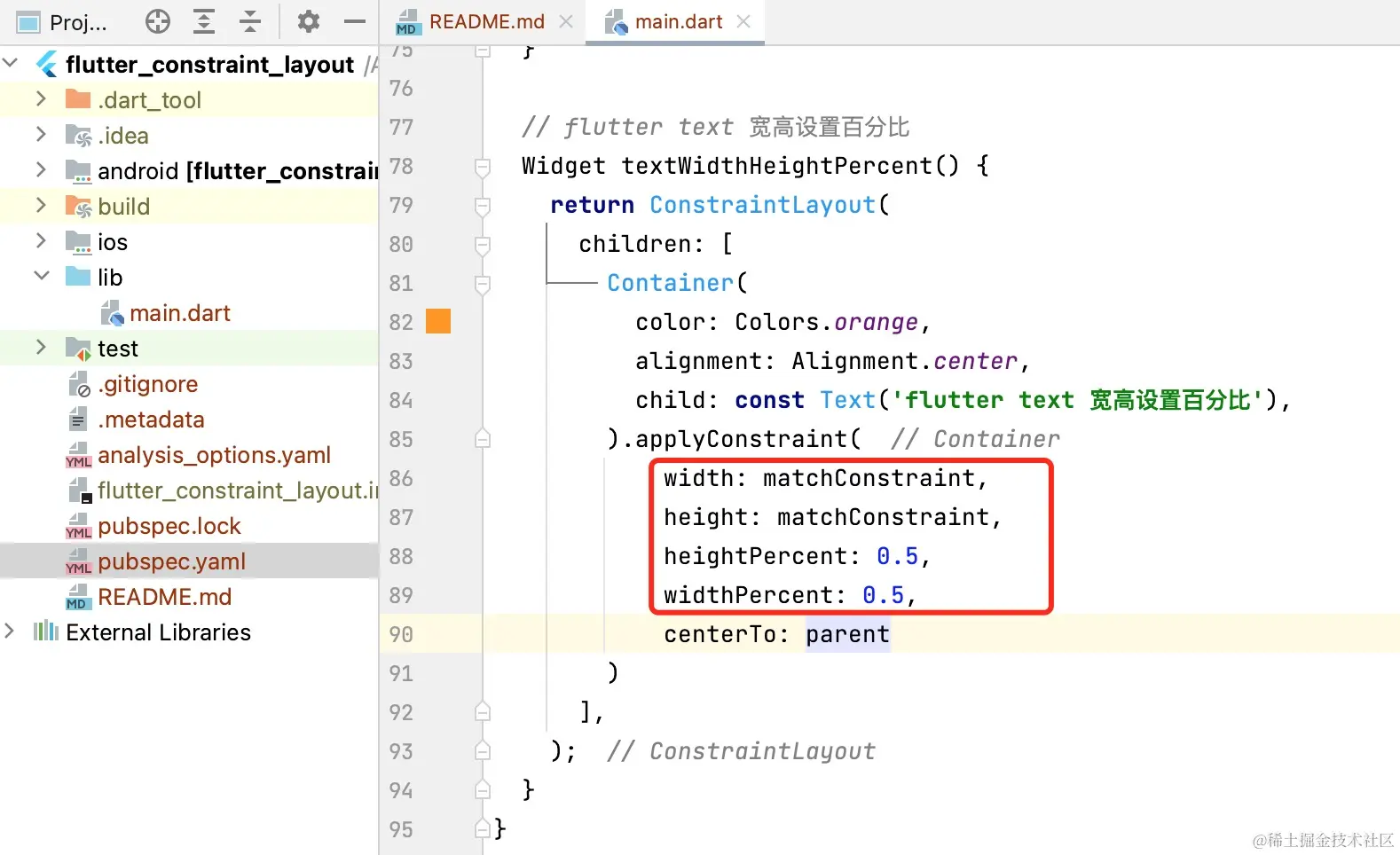Click the Flutter project root icon
This screenshot has width=1400, height=855.
pos(46,65)
